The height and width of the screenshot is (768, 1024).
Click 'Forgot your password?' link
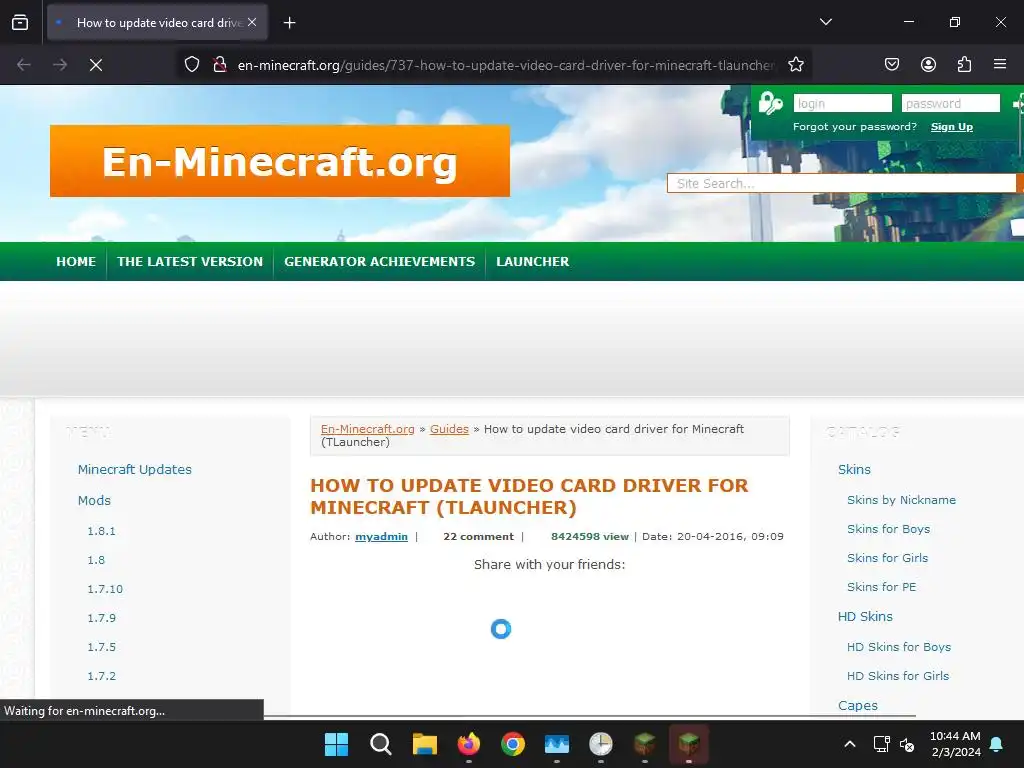click(x=854, y=127)
